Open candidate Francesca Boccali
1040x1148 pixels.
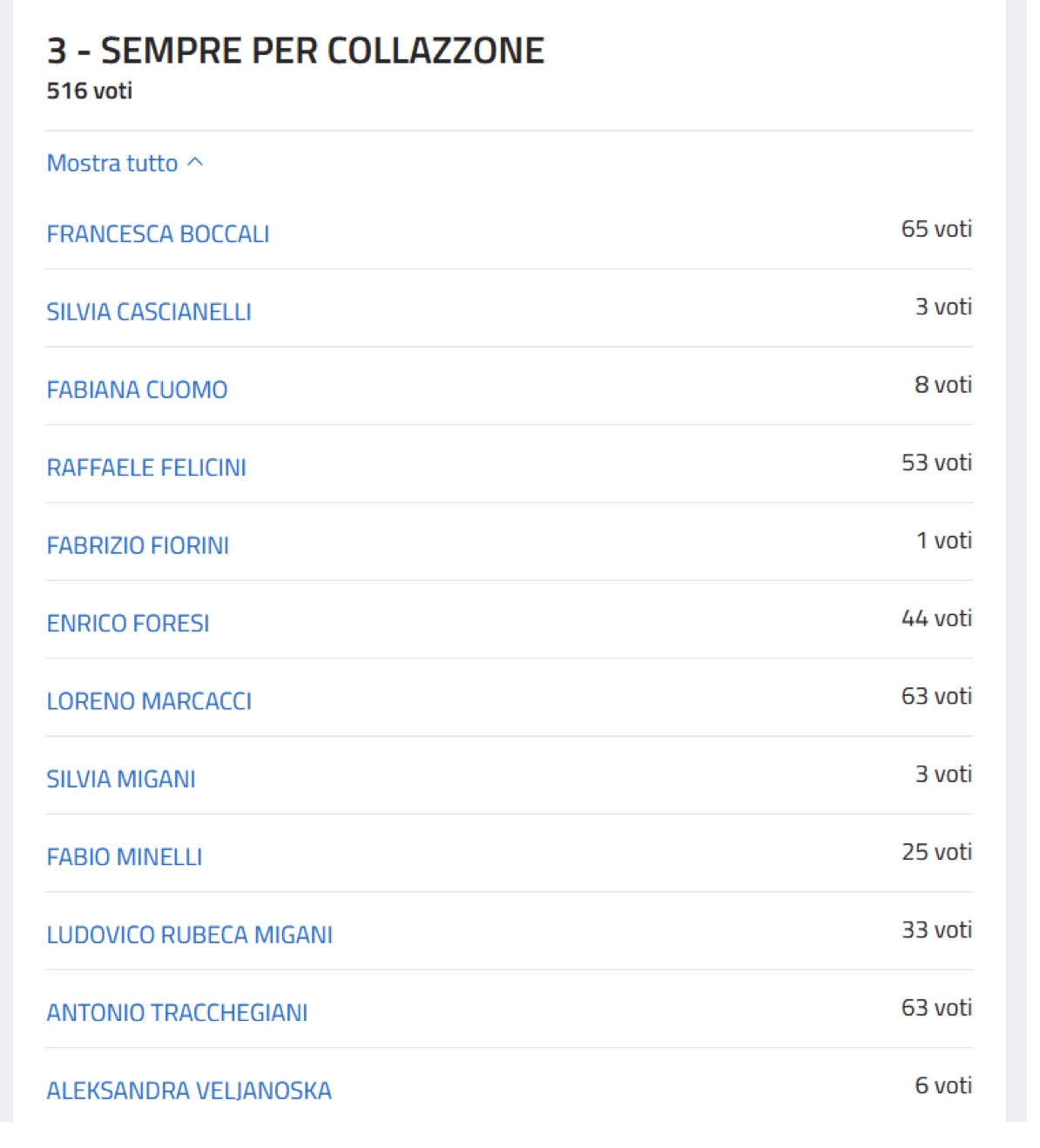158,234
